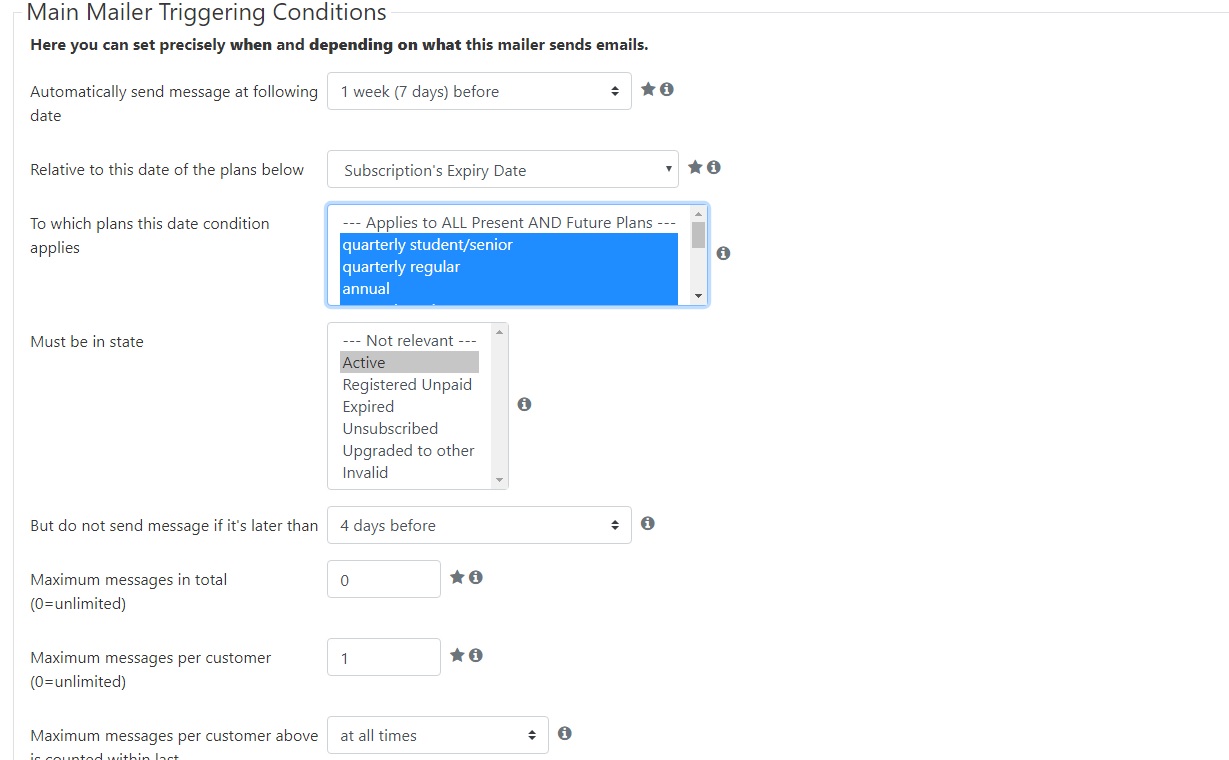1229x760 pixels.
Task: Select the 'quarterly regular' plan
Action: (509, 266)
